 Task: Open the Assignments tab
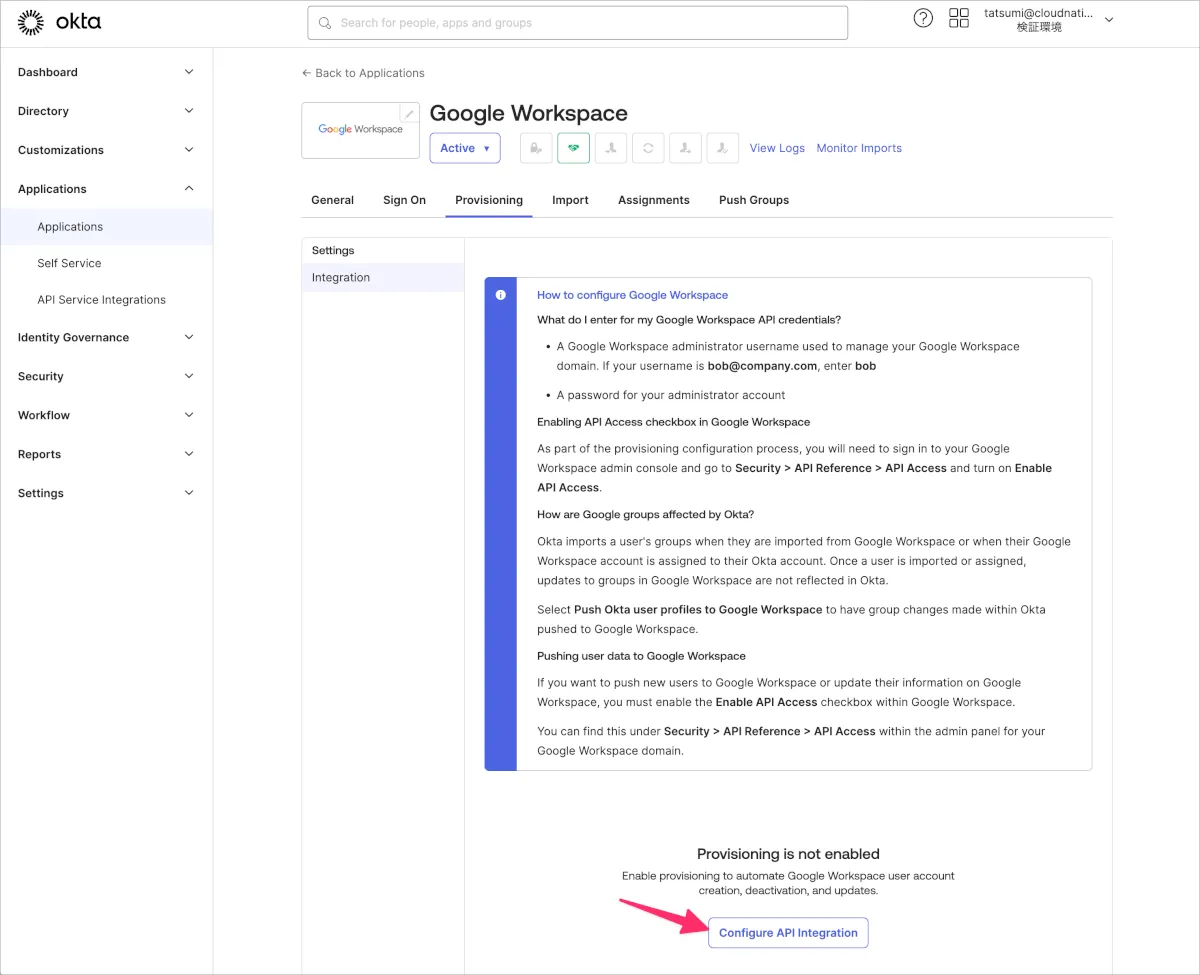click(x=654, y=200)
